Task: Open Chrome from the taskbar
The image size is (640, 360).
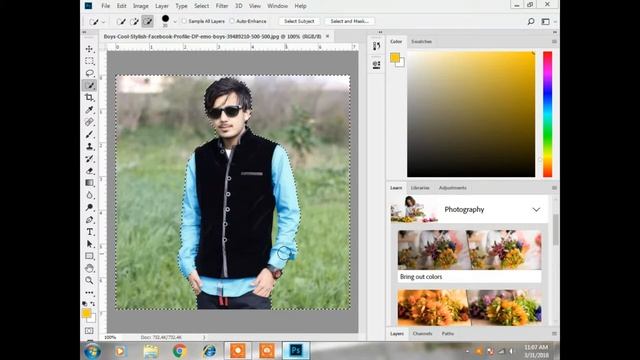Action: click(x=179, y=351)
